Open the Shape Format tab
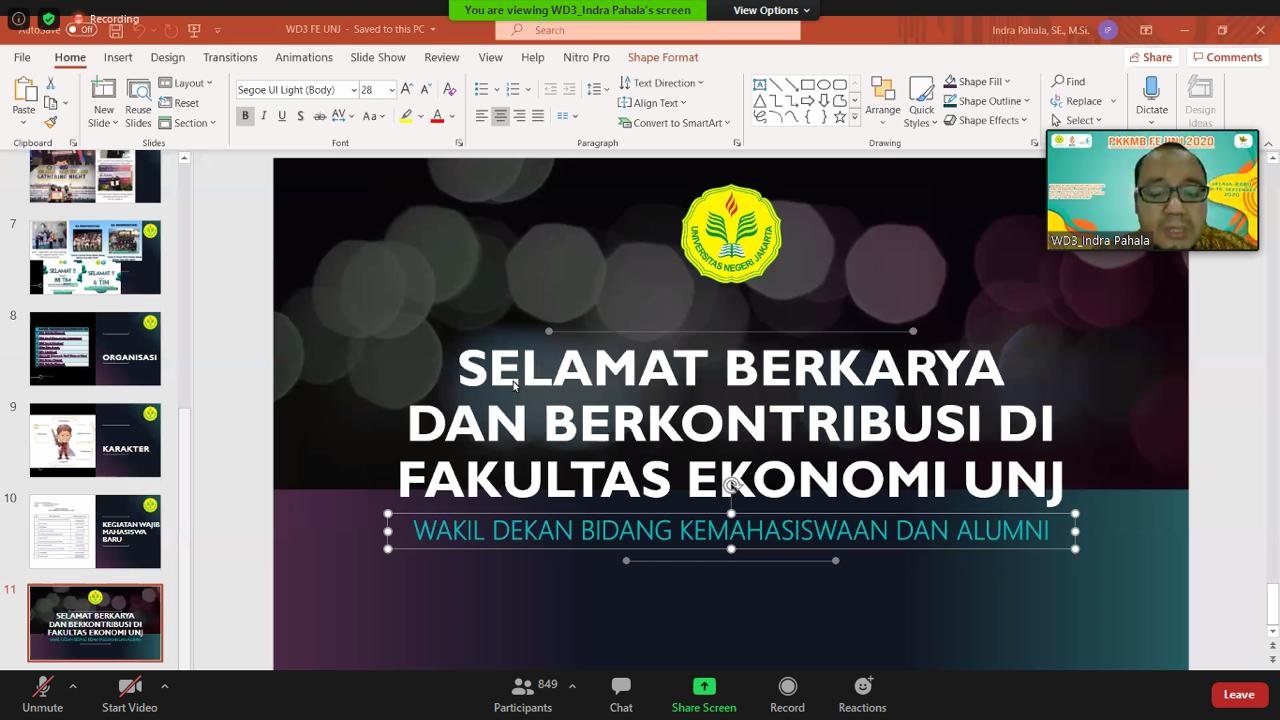Image resolution: width=1280 pixels, height=720 pixels. [x=663, y=58]
